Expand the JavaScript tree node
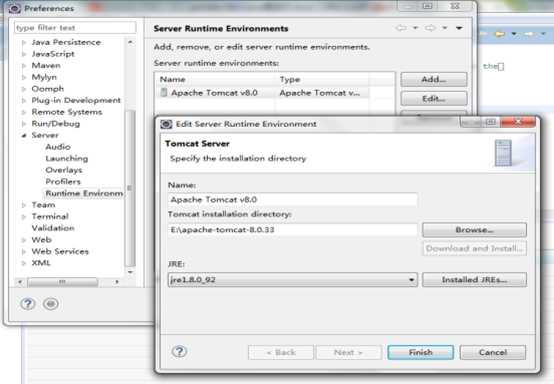 [24, 54]
